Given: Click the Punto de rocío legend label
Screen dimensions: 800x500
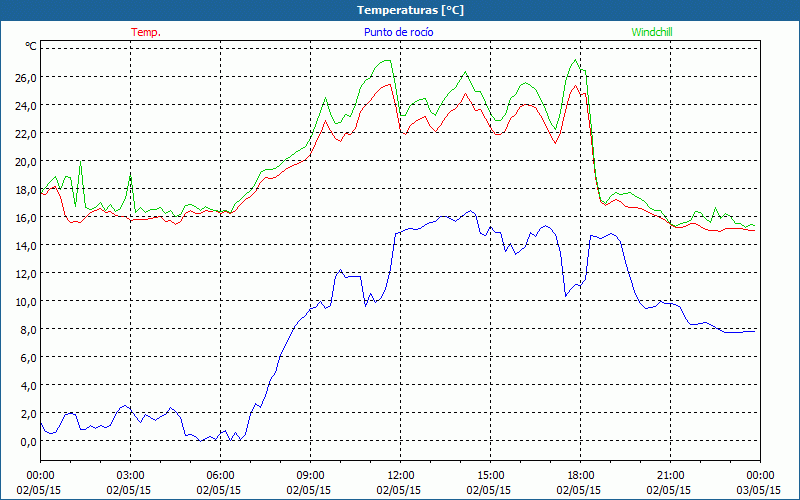Looking at the screenshot, I should pos(398,32).
